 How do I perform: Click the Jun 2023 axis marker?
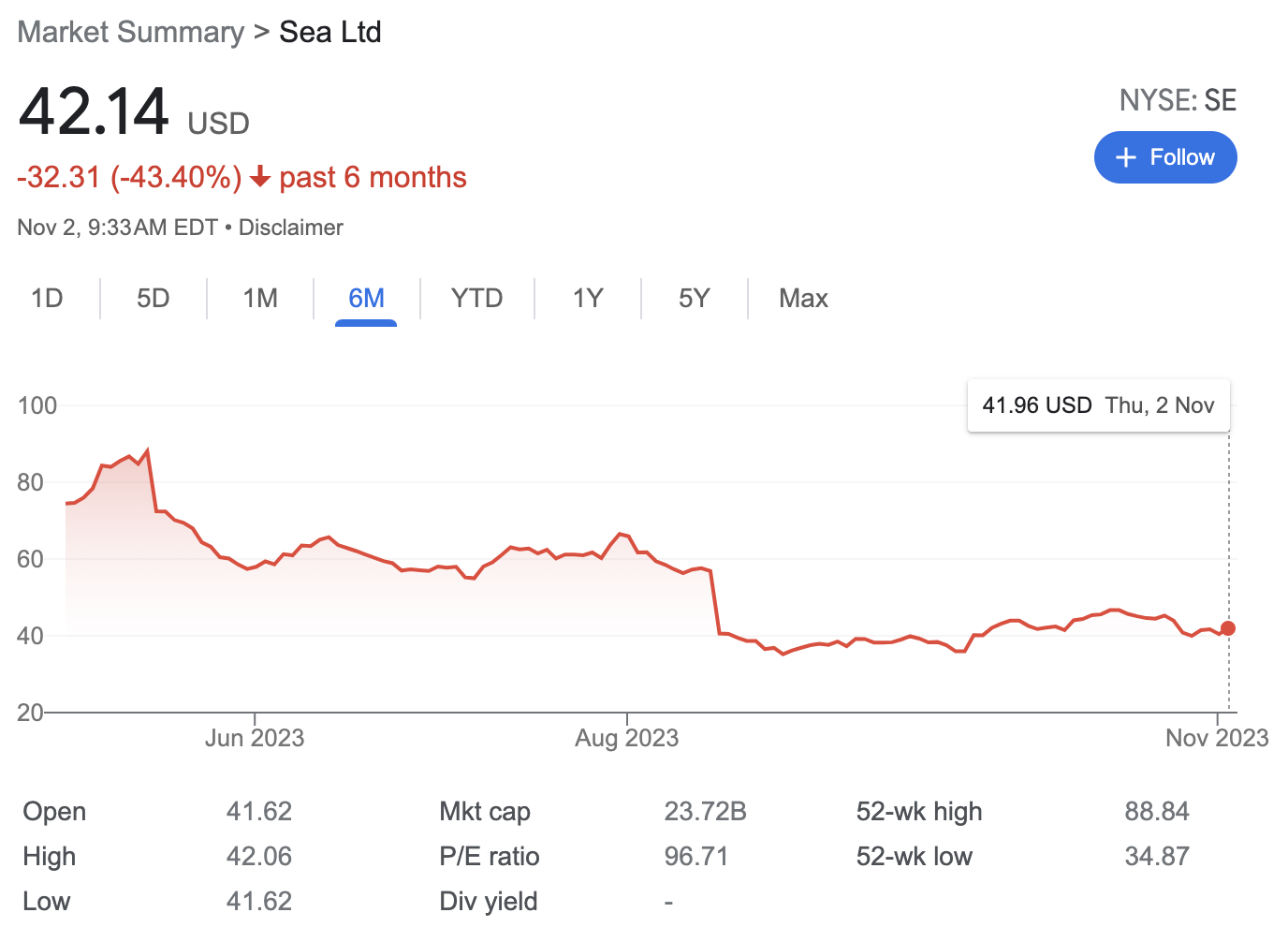tap(255, 738)
